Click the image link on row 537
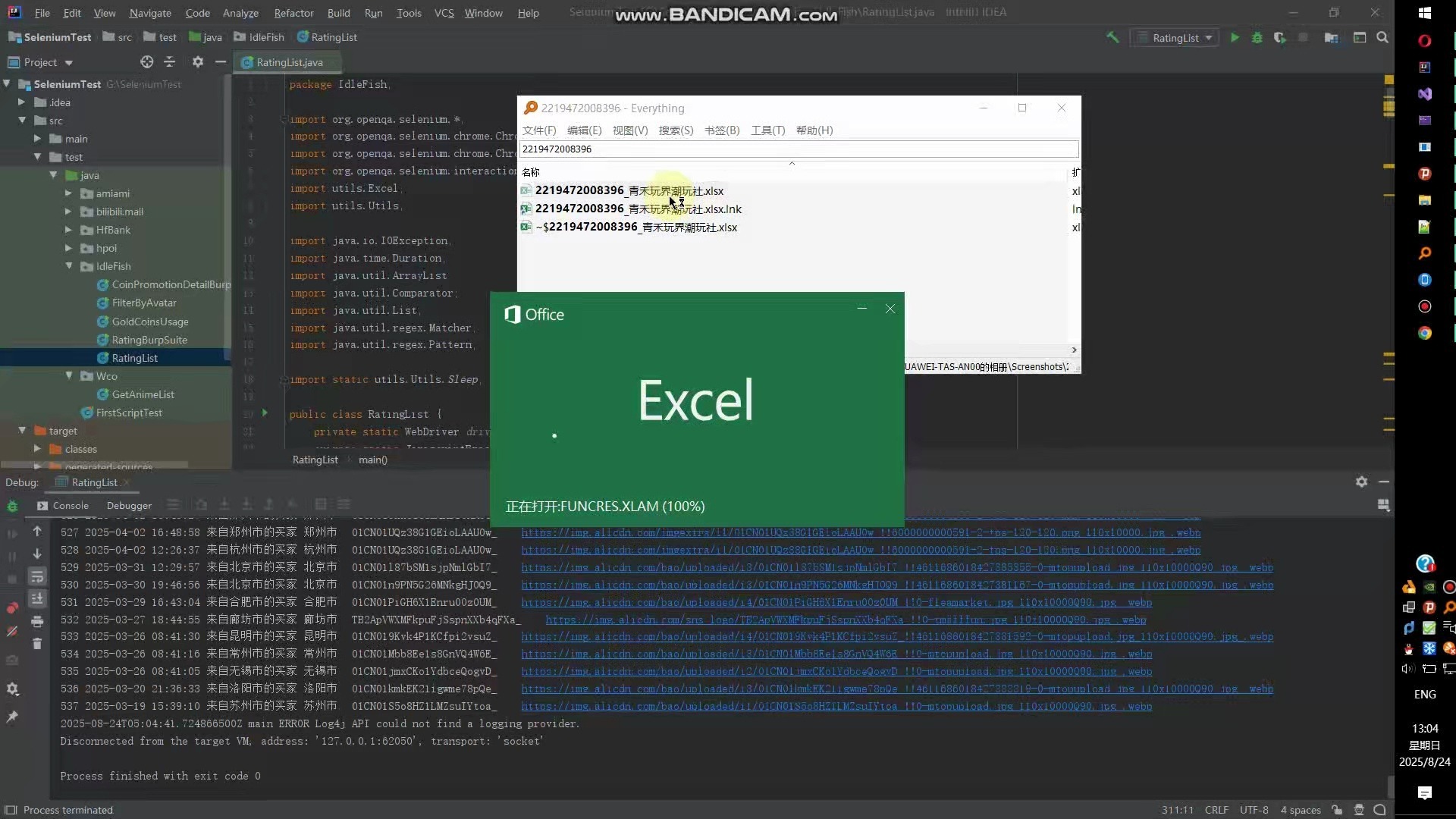The image size is (1456, 819). pos(836,706)
